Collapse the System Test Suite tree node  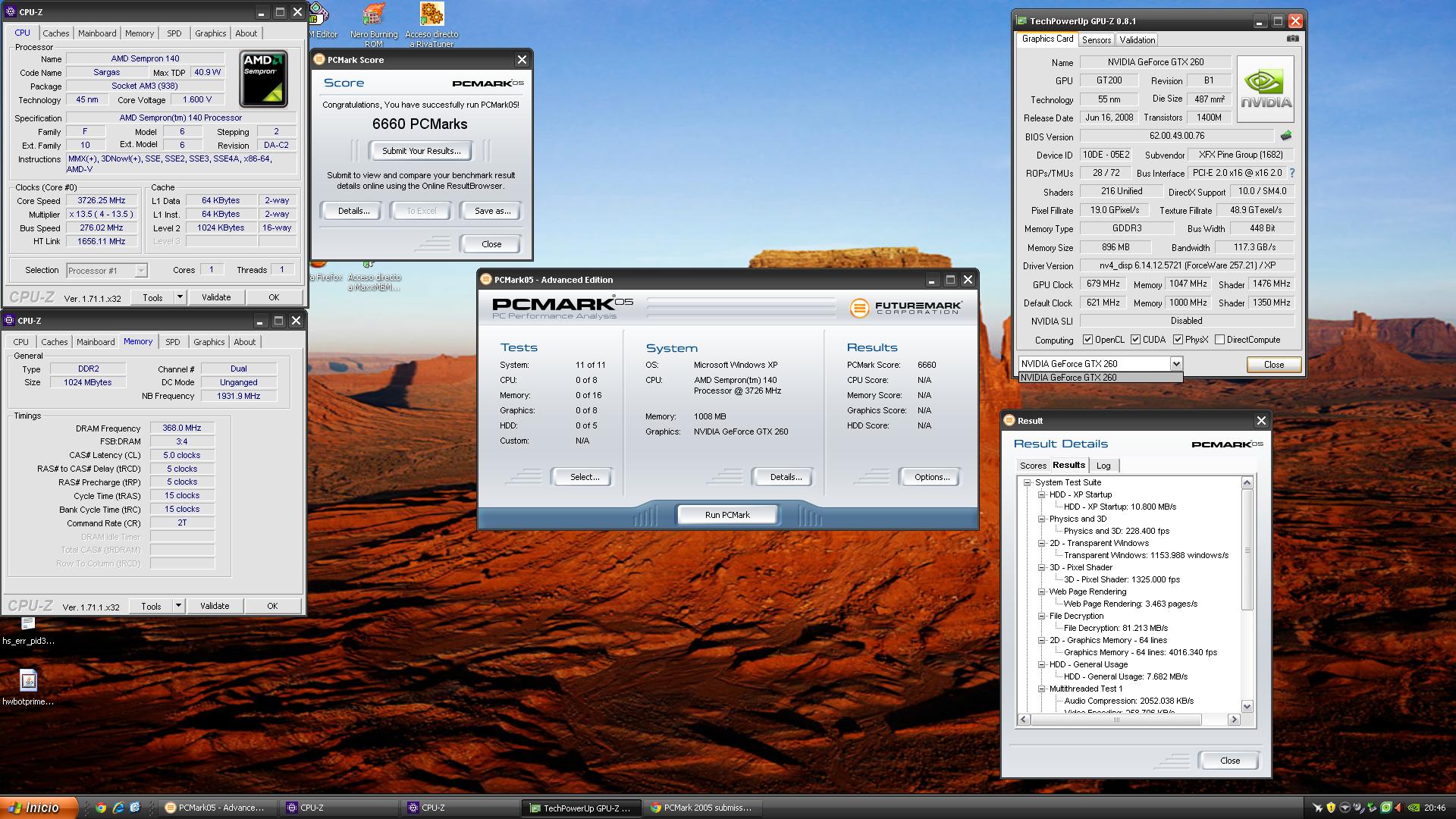tap(1027, 482)
